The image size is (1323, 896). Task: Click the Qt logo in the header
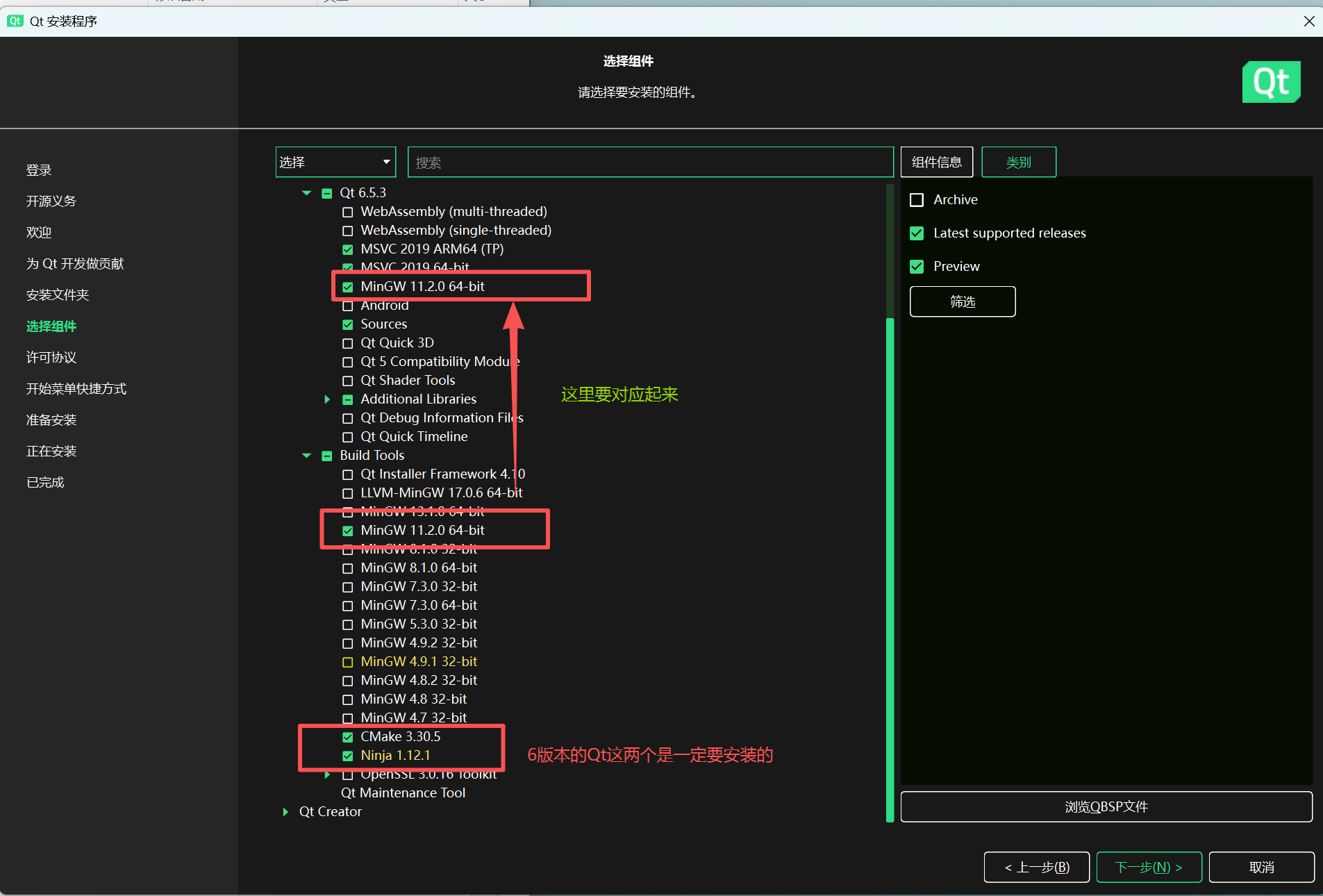[x=1271, y=82]
